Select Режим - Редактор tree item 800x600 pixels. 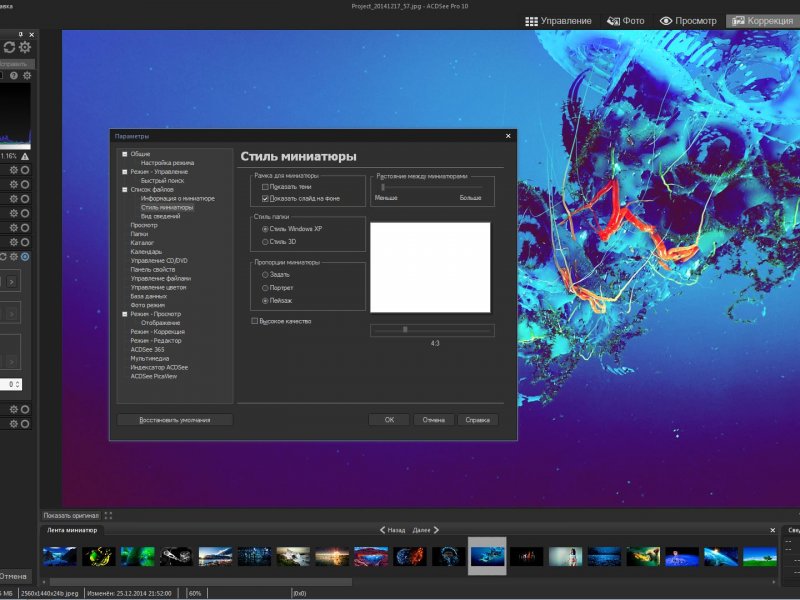156,341
